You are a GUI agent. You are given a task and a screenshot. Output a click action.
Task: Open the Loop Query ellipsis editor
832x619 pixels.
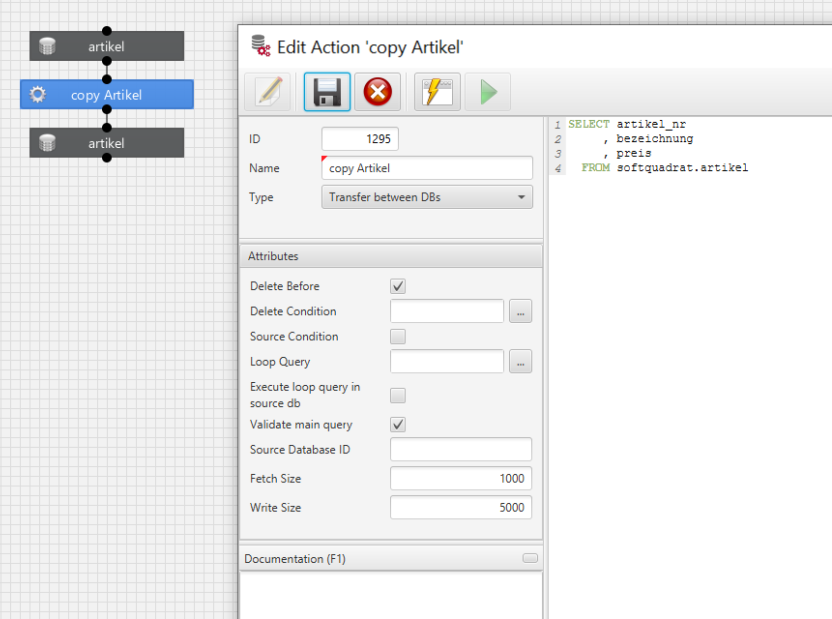520,362
